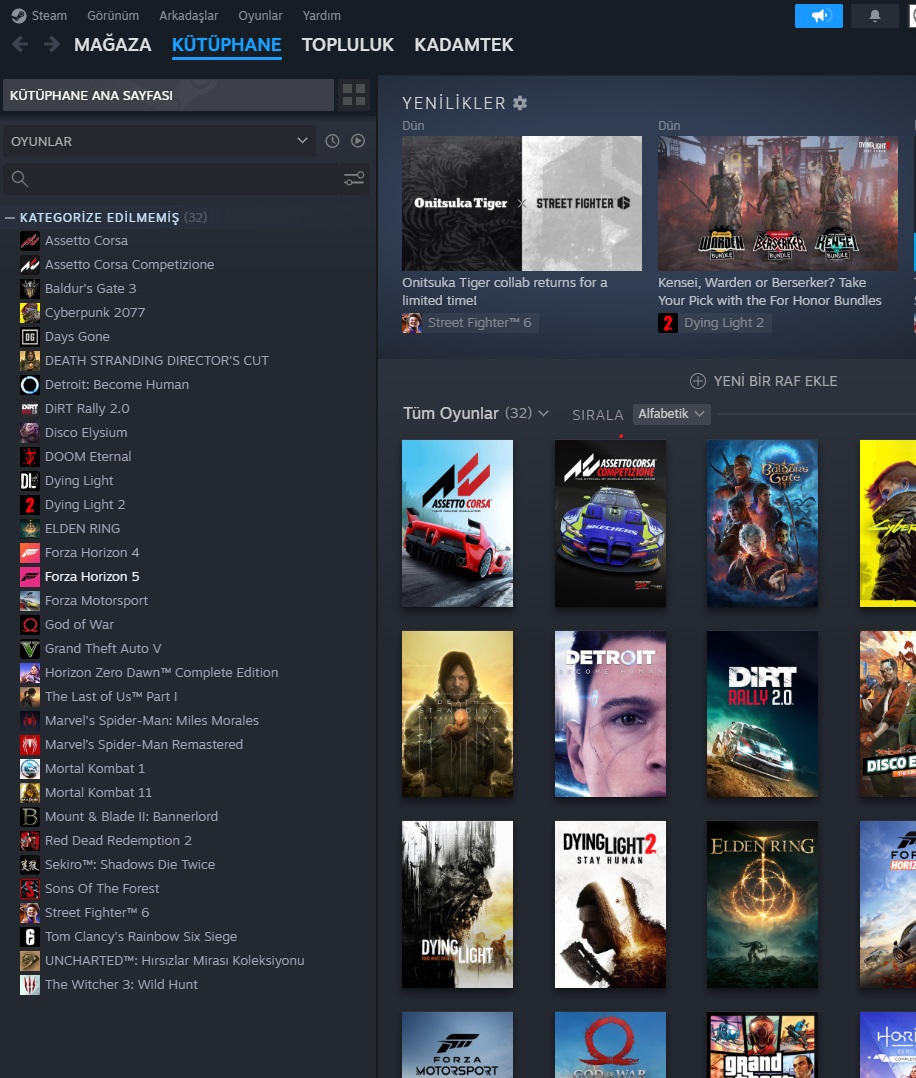The image size is (916, 1078).
Task: Collapse the Kategorize Edilmemiş section
Action: point(10,217)
